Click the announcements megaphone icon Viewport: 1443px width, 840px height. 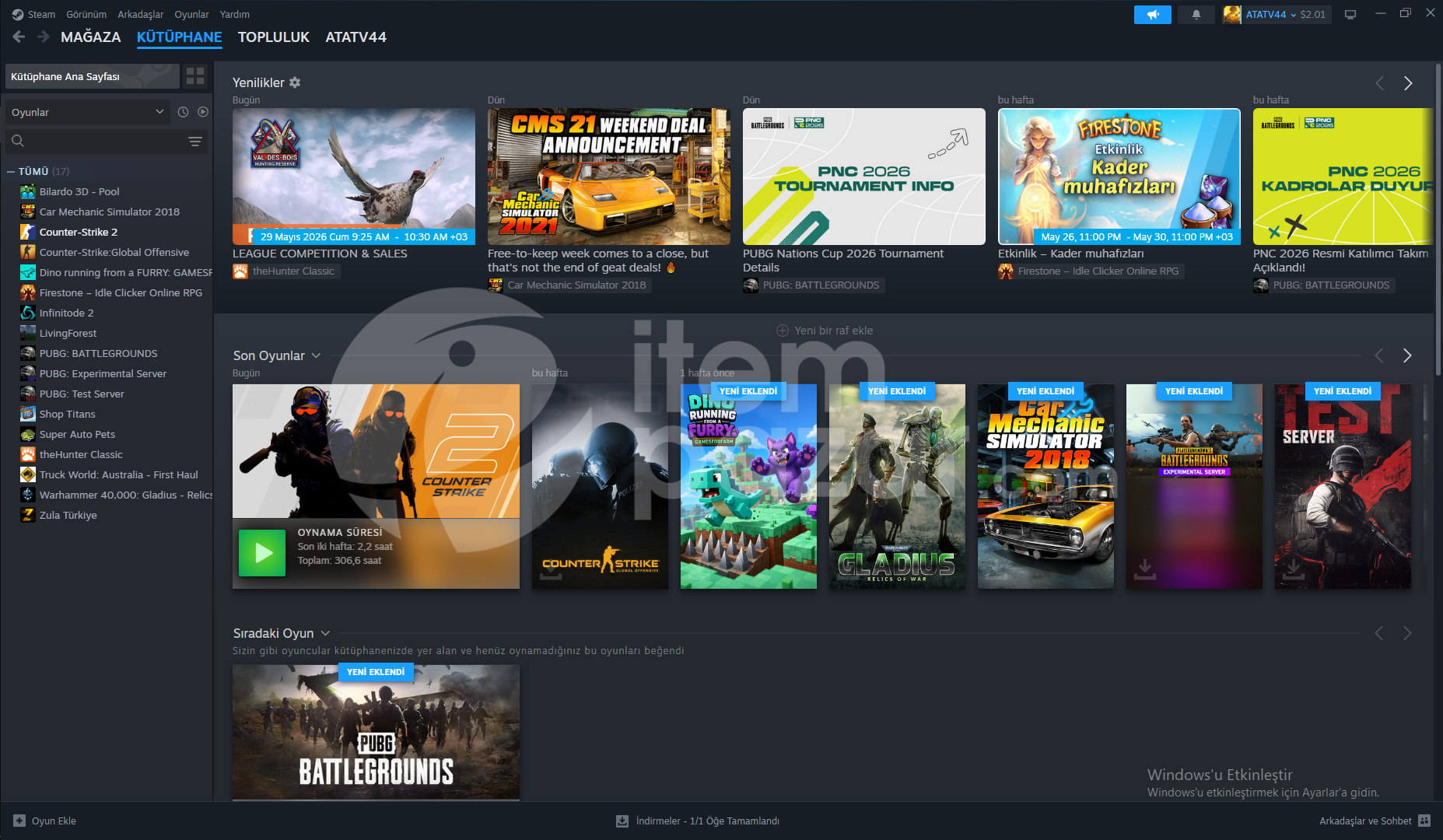click(x=1152, y=14)
